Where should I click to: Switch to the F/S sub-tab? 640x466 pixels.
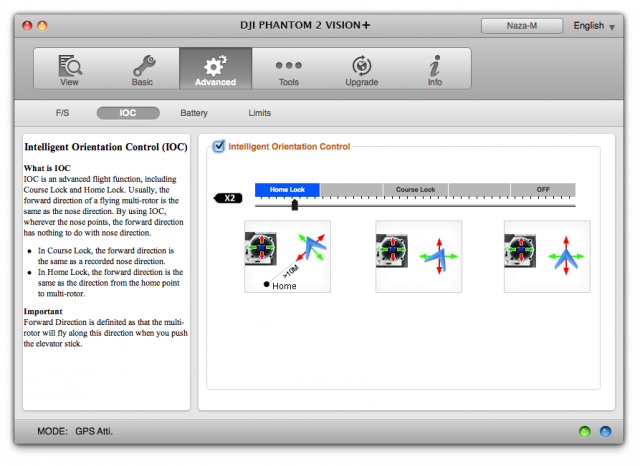tap(62, 113)
